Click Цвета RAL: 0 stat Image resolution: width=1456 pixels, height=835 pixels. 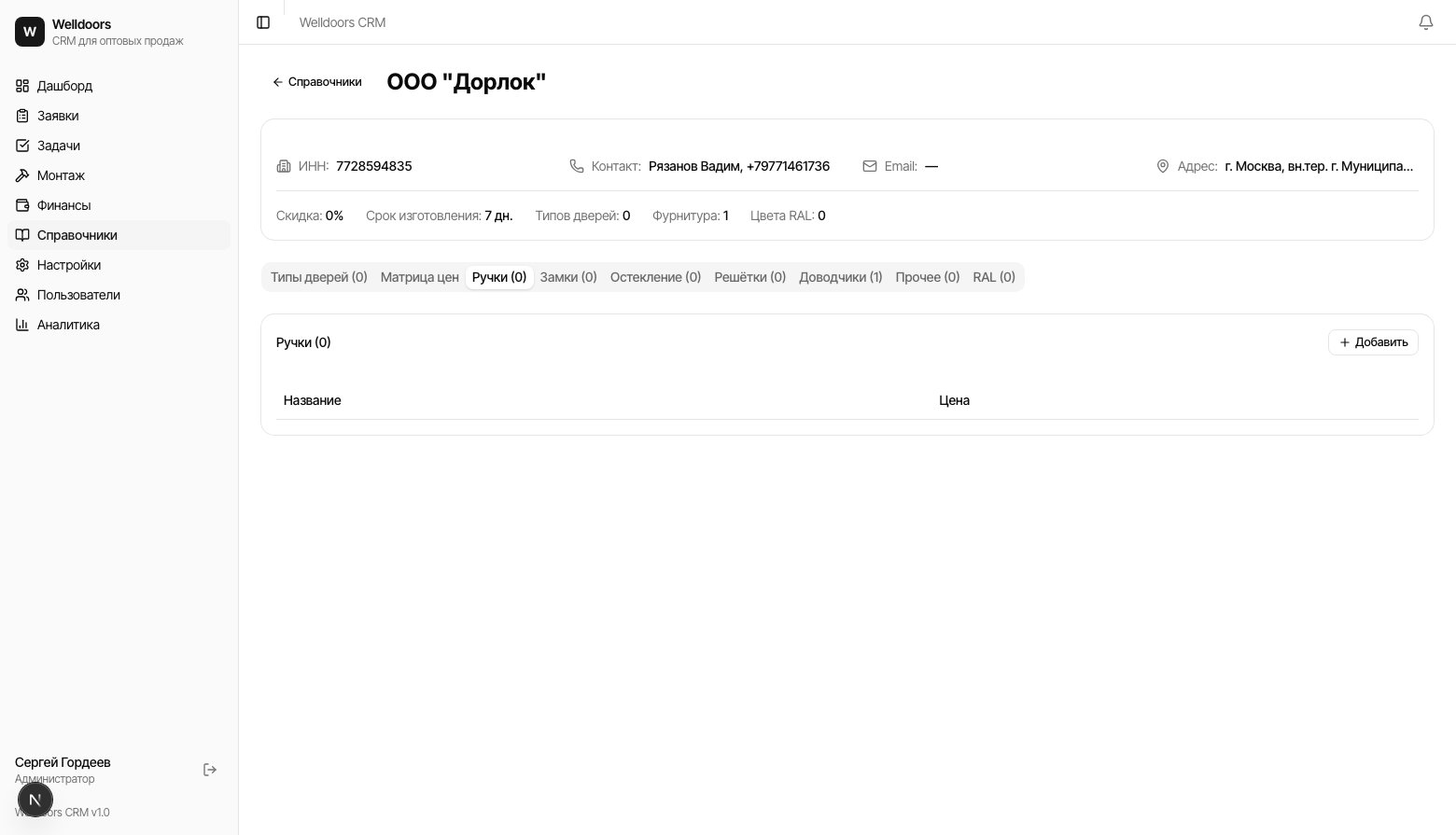click(x=788, y=216)
